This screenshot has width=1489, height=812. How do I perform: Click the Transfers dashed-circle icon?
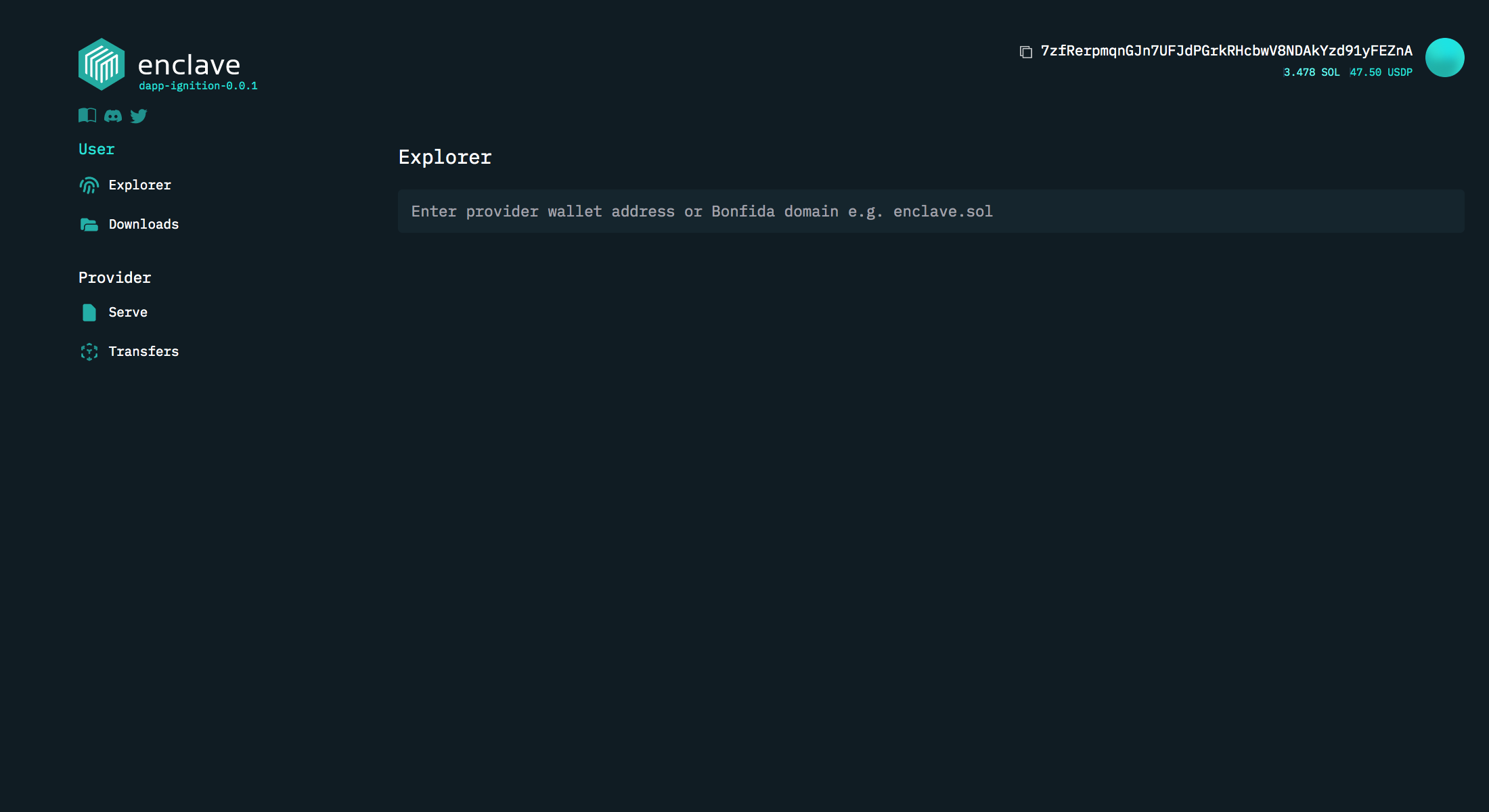tap(89, 352)
